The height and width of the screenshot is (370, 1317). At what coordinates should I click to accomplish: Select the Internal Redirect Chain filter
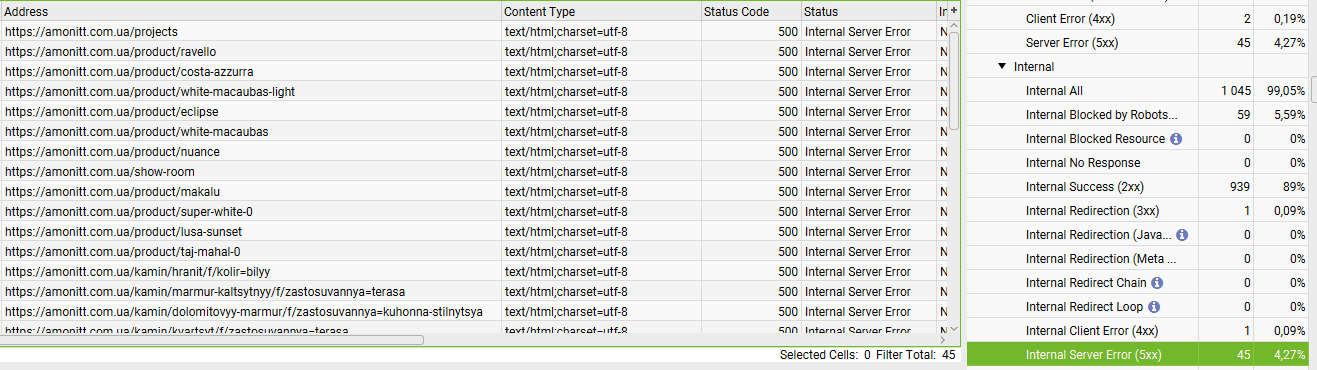tap(1137, 283)
